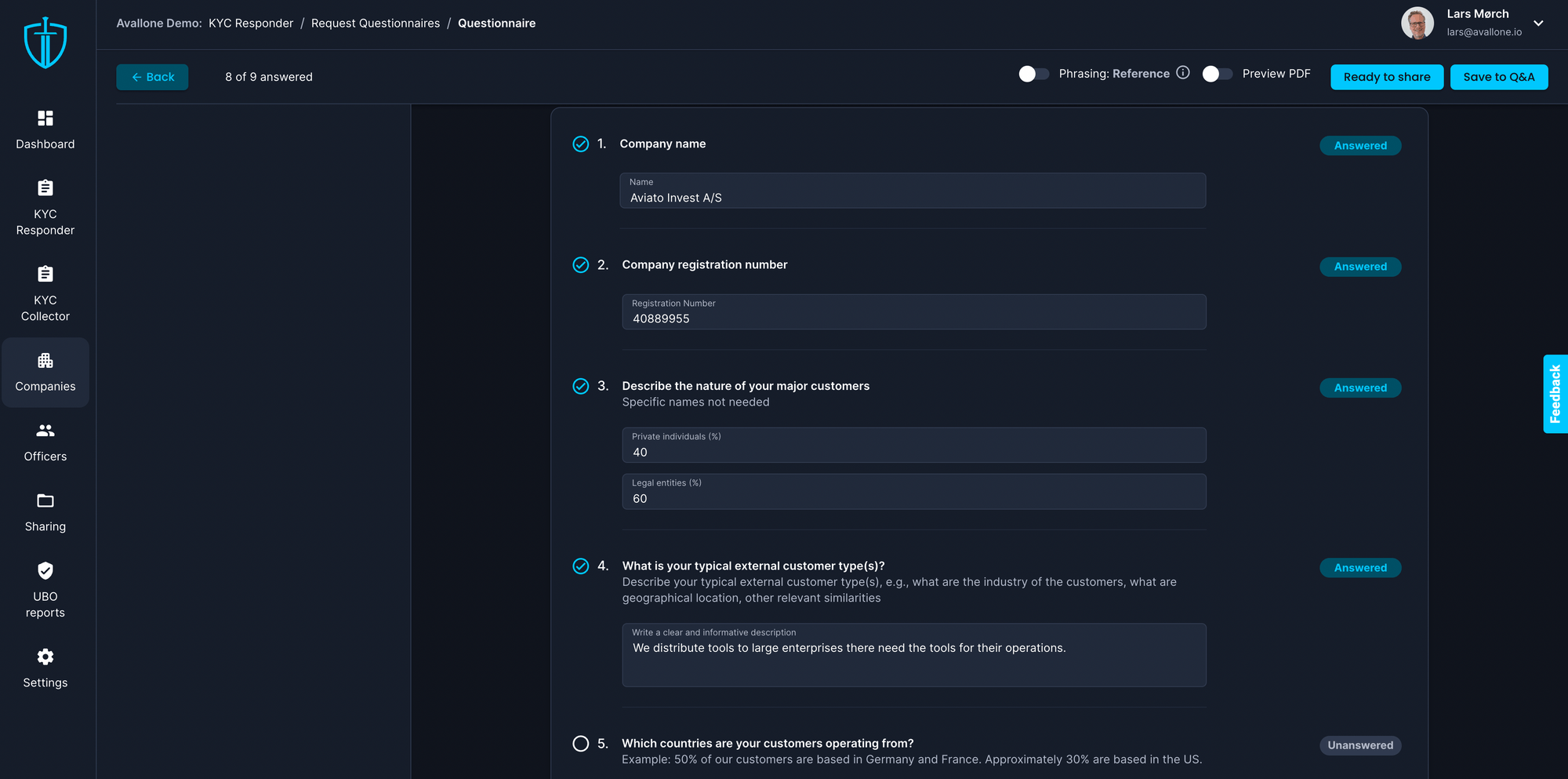Go to KYC Responder breadcrumb

251,24
